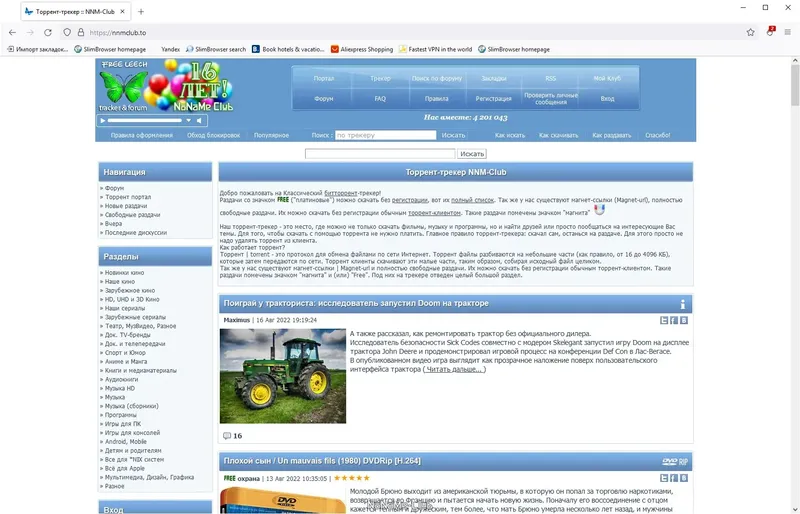The width and height of the screenshot is (800, 514).
Task: Bookmark page with star icon
Action: coord(751,32)
